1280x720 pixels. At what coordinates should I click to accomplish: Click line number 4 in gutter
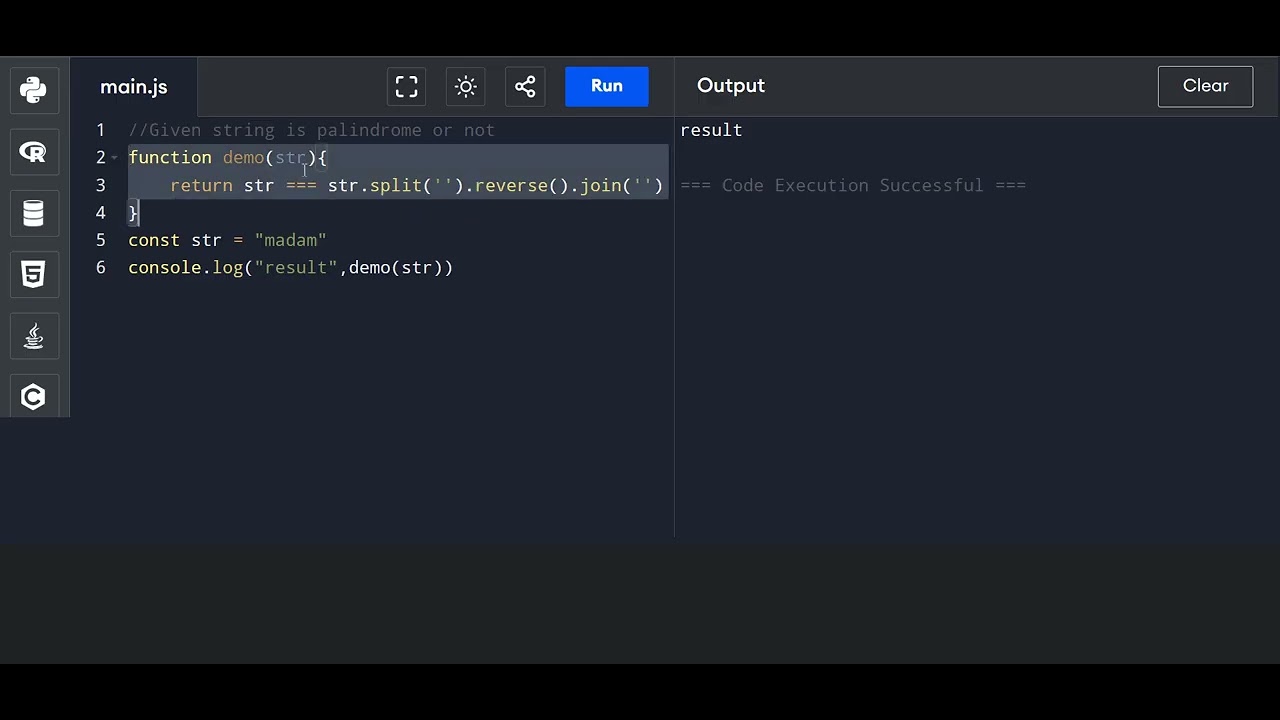pyautogui.click(x=100, y=213)
